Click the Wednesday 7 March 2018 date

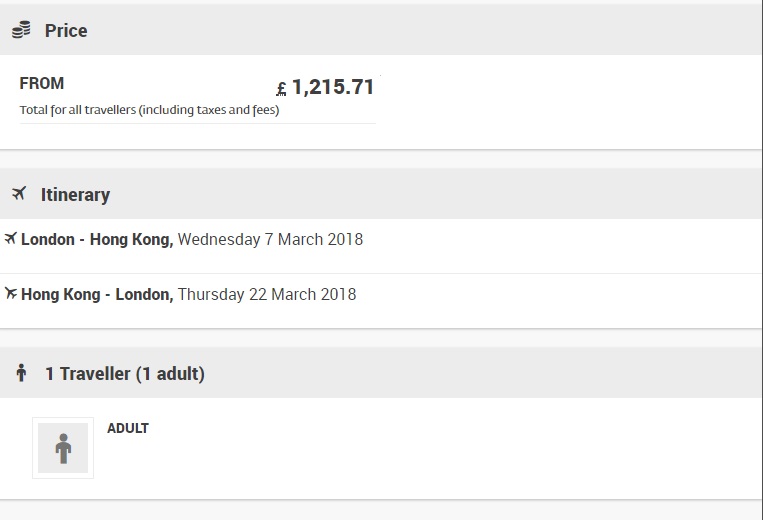(x=270, y=240)
